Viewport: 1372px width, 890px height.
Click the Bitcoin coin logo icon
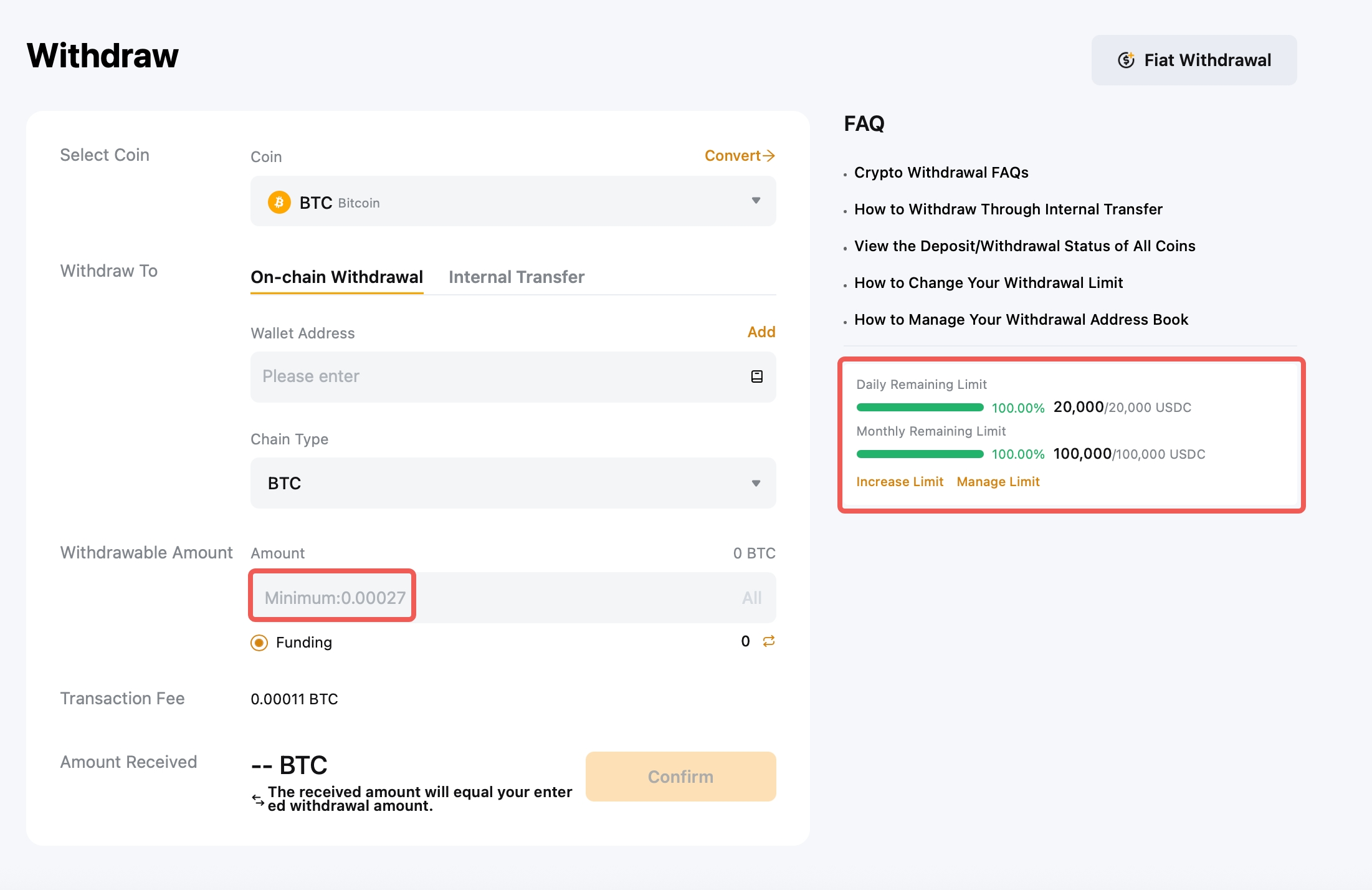279,203
